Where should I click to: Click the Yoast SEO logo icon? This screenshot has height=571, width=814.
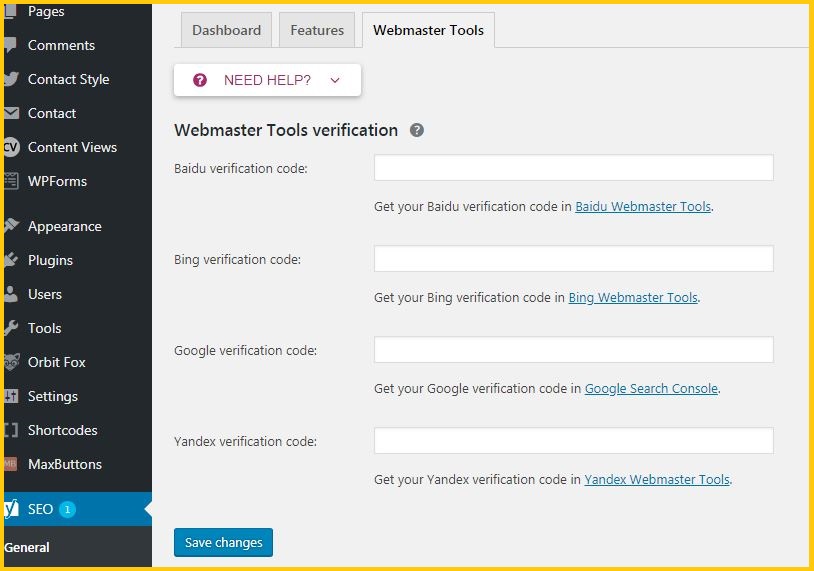(x=11, y=509)
